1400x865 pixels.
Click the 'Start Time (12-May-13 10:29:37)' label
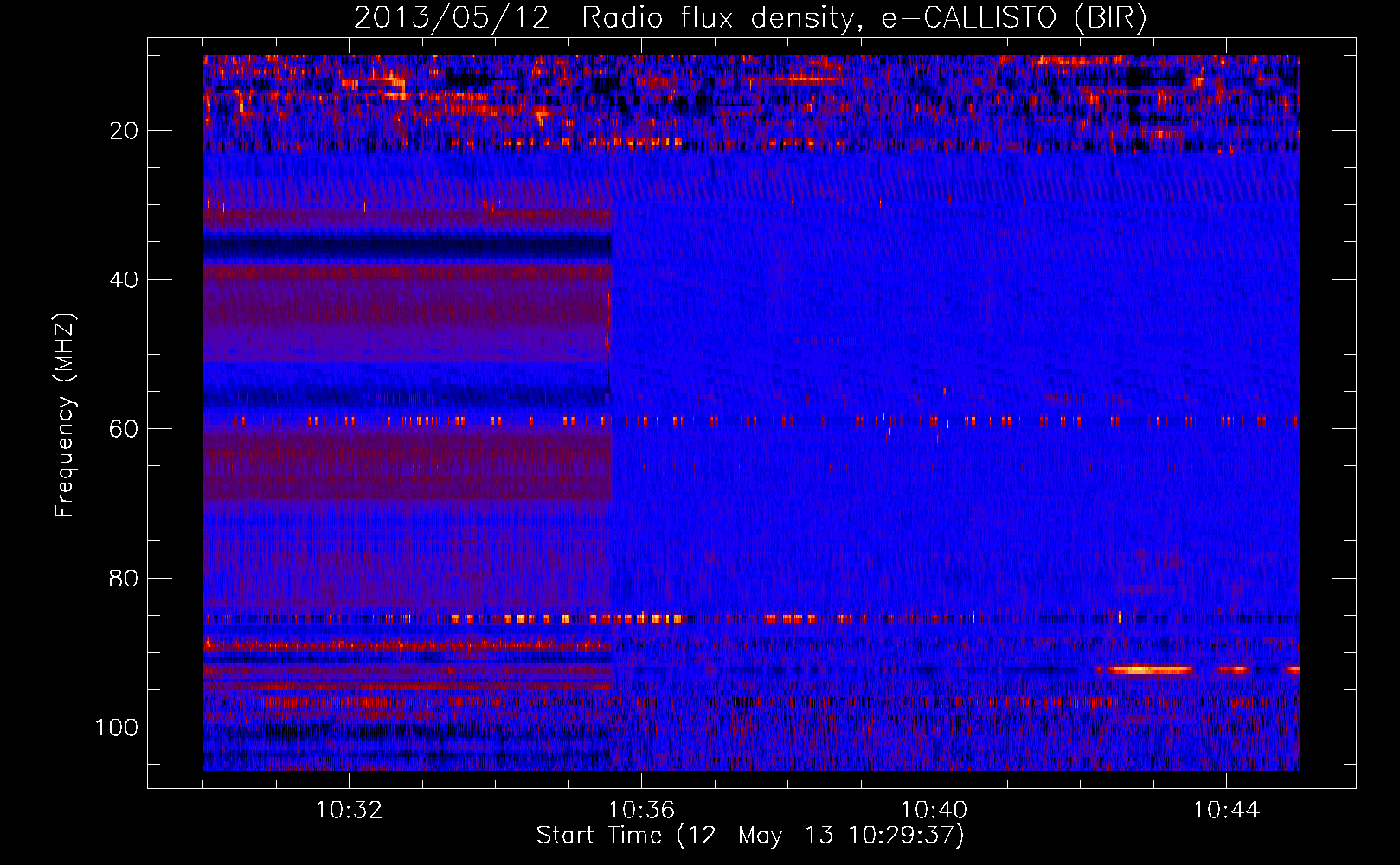pyautogui.click(x=750, y=836)
